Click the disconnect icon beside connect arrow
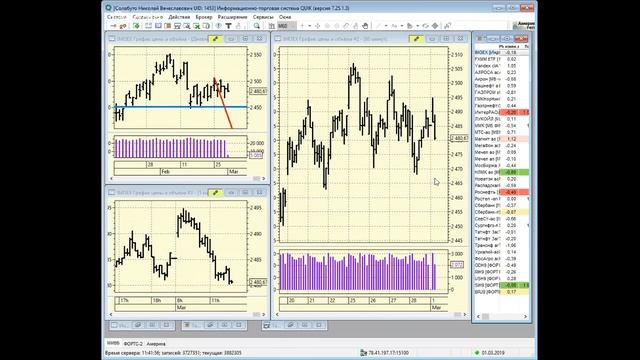The width and height of the screenshot is (640, 360). [x=122, y=26]
